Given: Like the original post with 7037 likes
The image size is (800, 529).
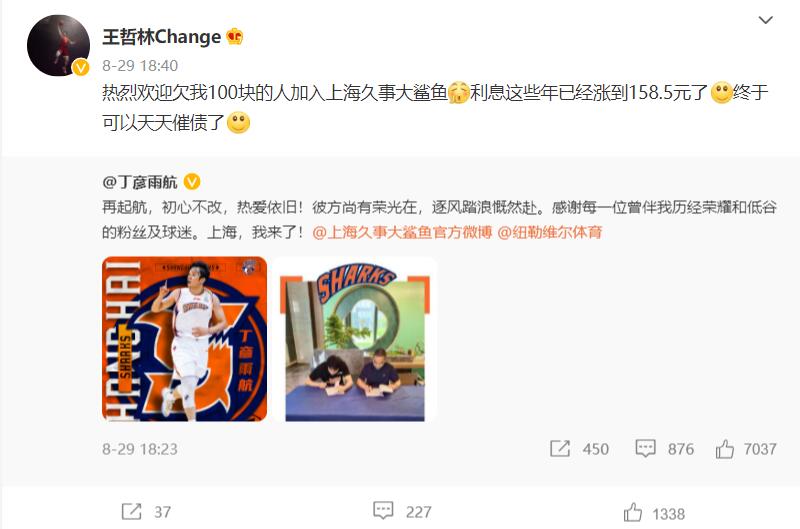Looking at the screenshot, I should click(x=724, y=449).
